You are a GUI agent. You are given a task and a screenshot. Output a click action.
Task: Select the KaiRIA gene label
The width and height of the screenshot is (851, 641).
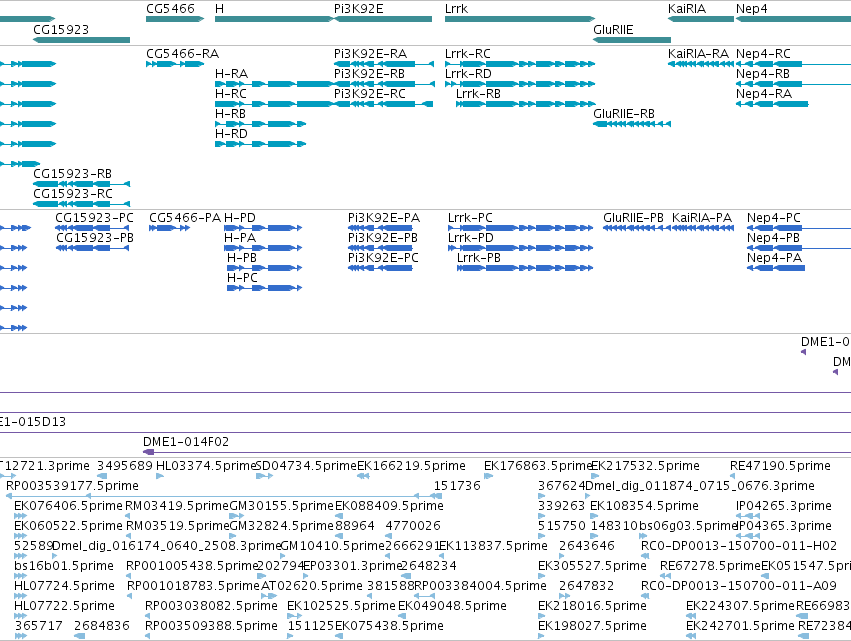pyautogui.click(x=687, y=9)
